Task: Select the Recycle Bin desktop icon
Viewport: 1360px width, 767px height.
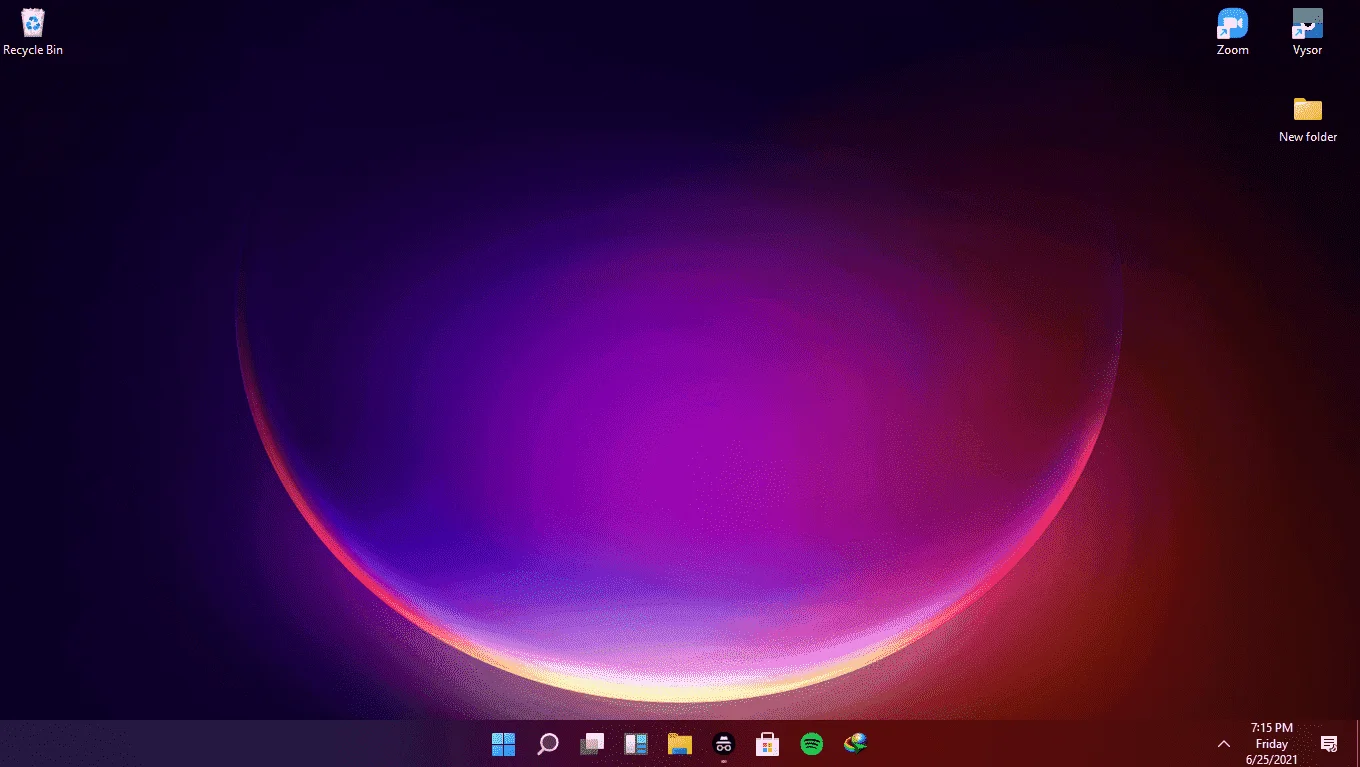Action: pos(33,32)
